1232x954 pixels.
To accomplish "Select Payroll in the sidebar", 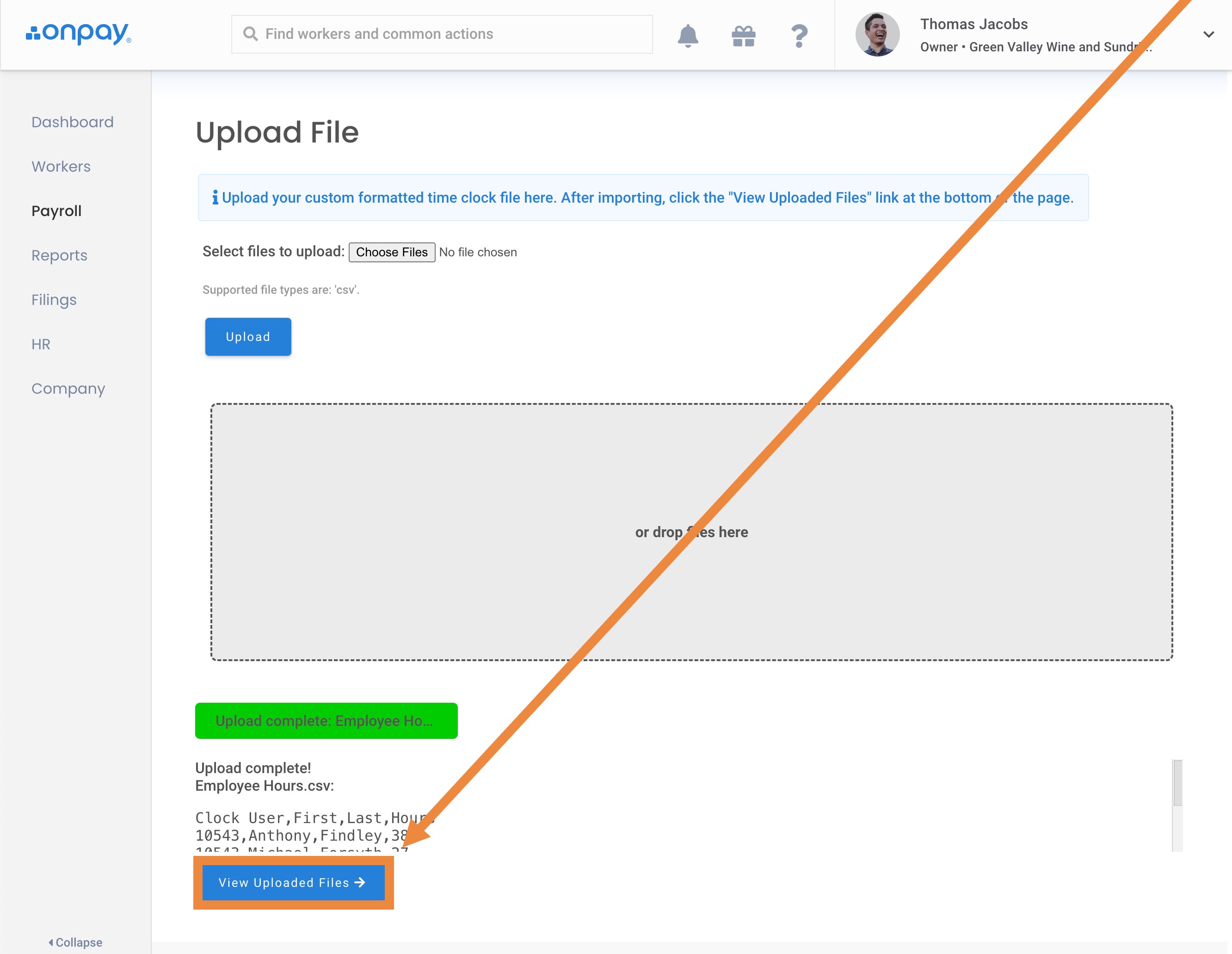I will click(x=56, y=211).
